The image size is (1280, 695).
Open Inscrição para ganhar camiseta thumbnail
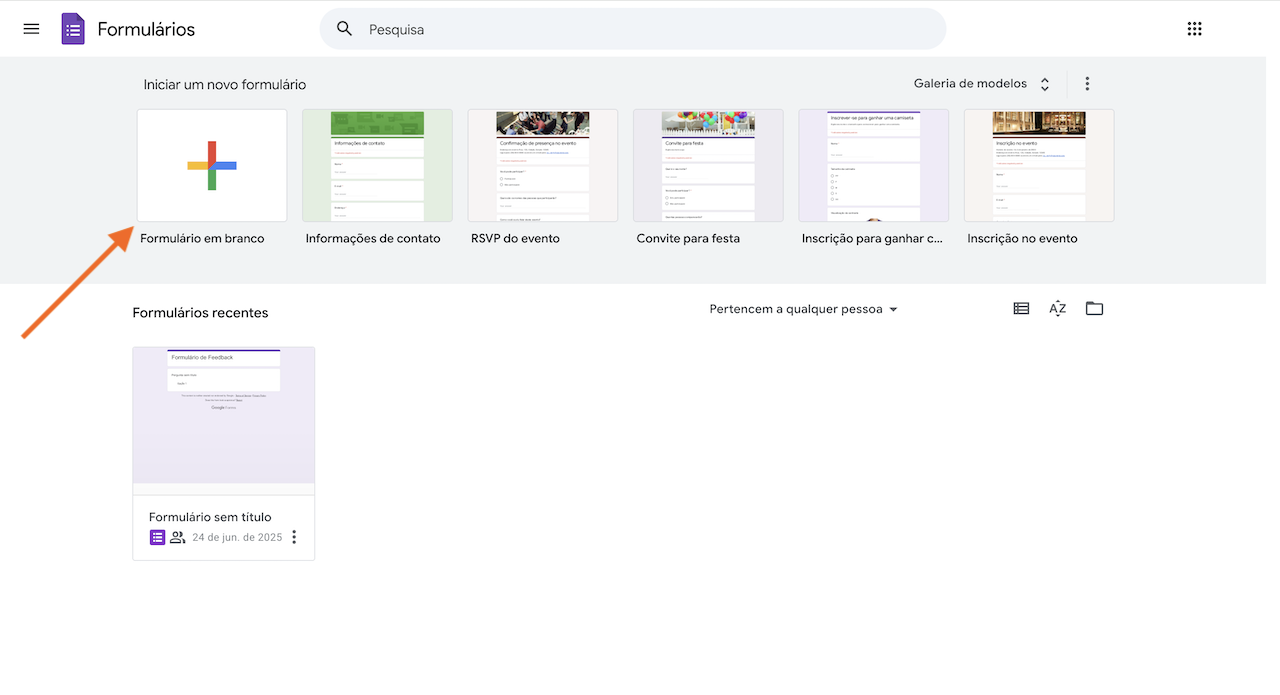click(x=874, y=165)
